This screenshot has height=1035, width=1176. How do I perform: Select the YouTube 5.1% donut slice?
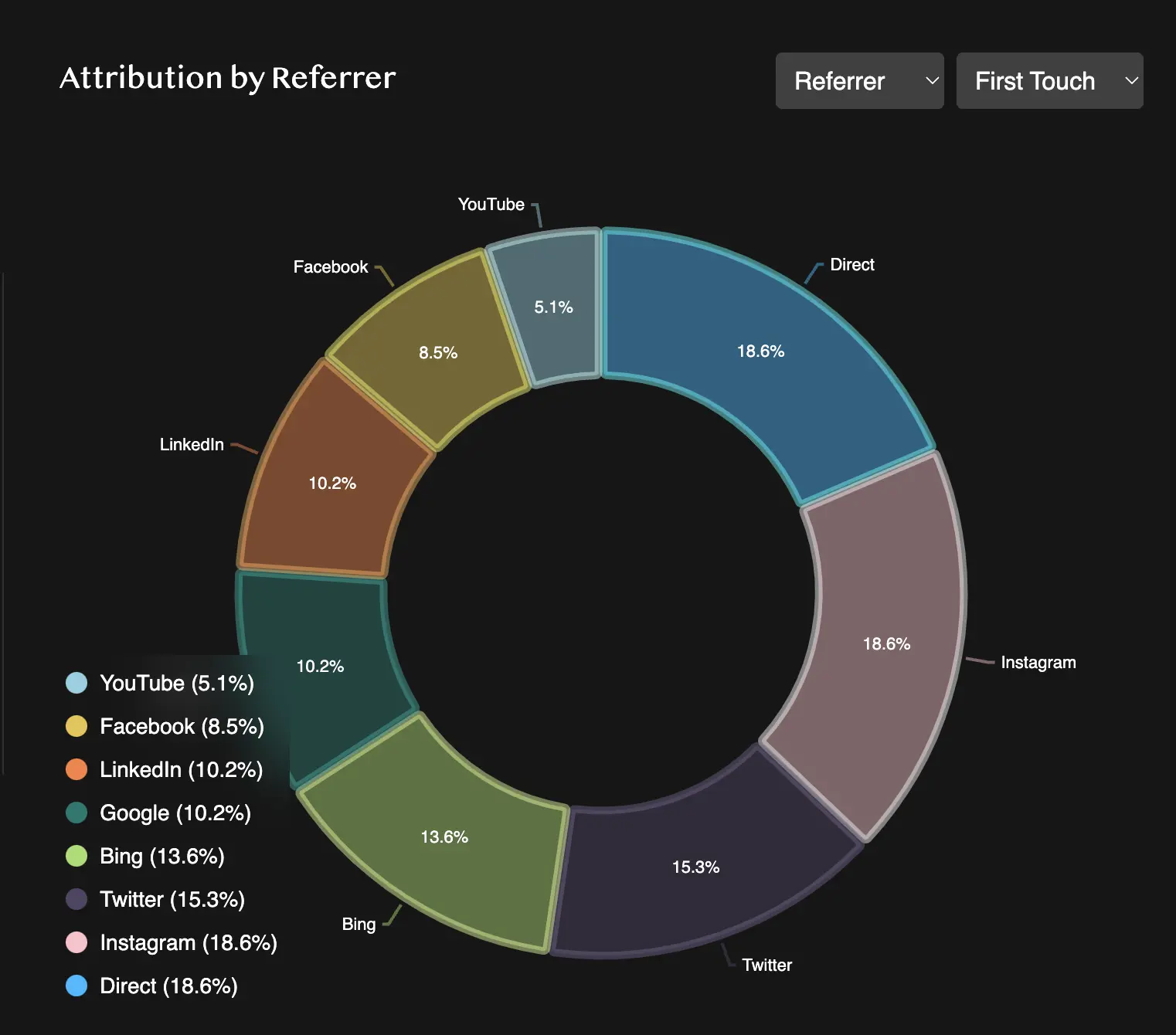(553, 307)
